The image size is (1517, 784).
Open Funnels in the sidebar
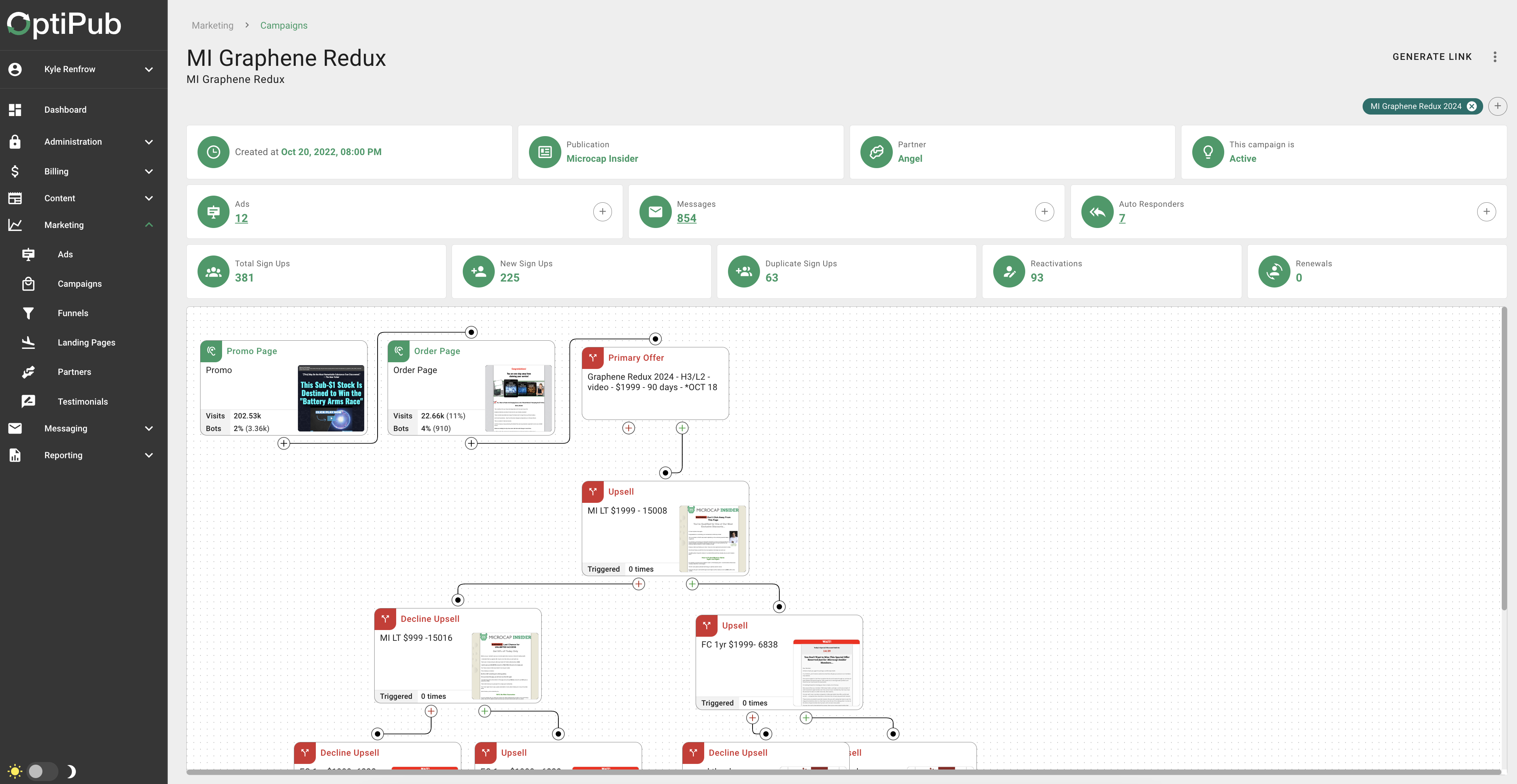[x=73, y=313]
